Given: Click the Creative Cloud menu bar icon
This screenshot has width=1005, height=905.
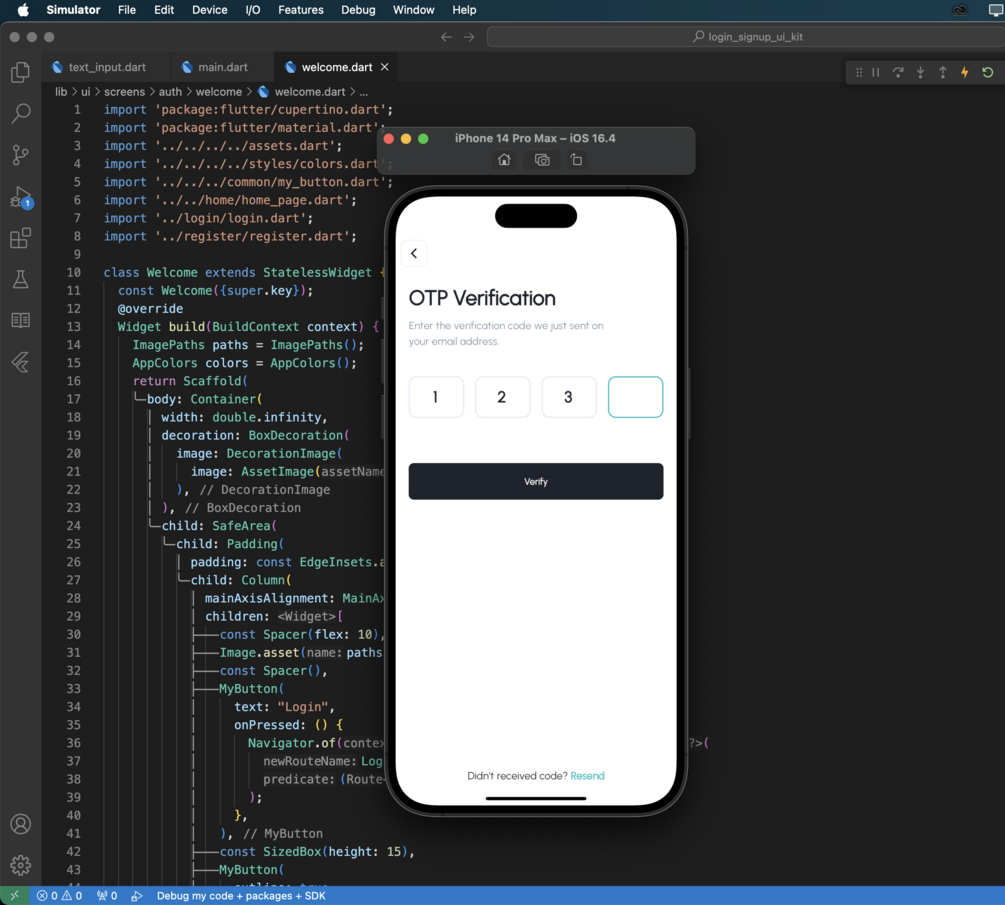Looking at the screenshot, I should (x=960, y=10).
